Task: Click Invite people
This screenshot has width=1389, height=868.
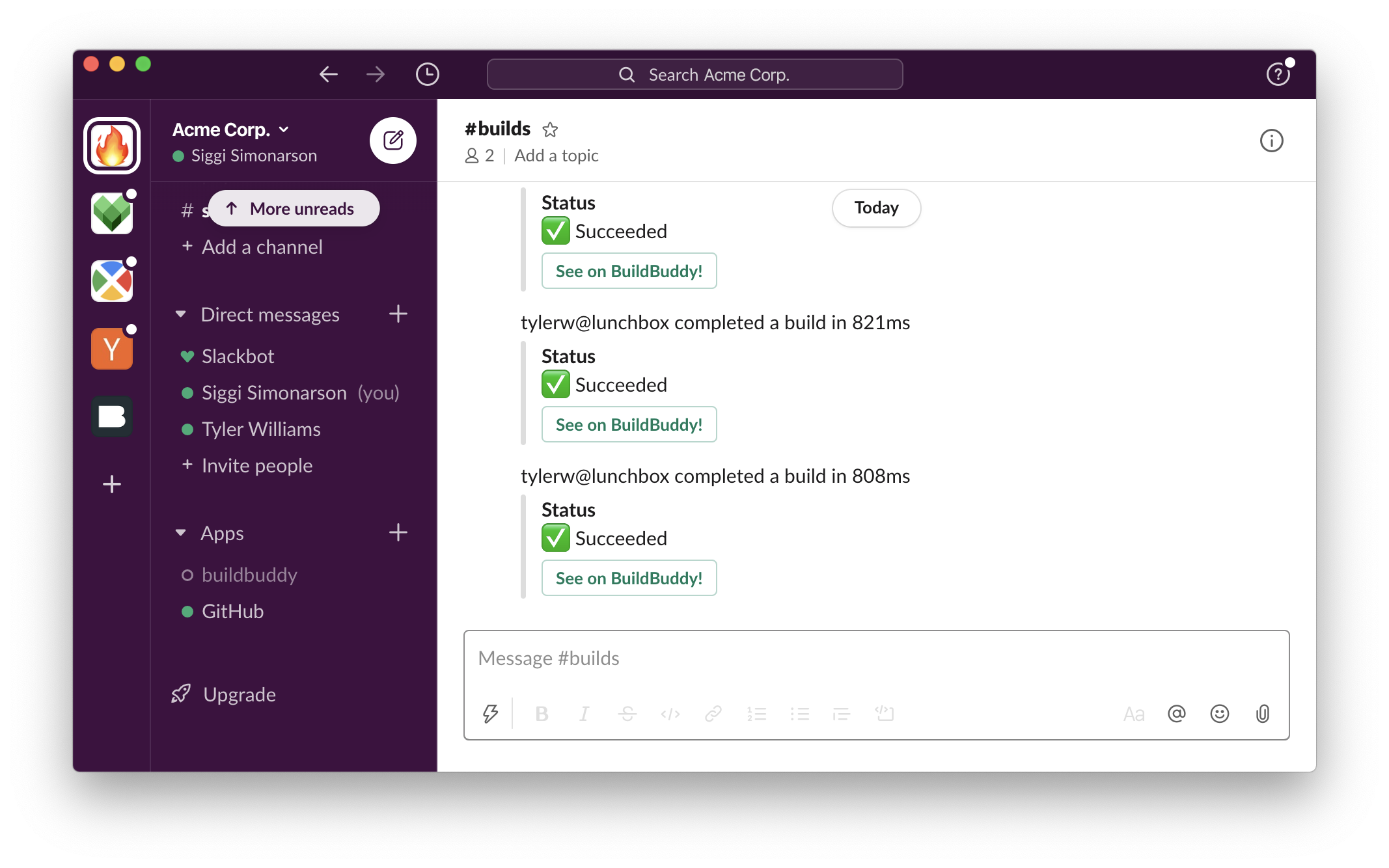Action: 247,466
